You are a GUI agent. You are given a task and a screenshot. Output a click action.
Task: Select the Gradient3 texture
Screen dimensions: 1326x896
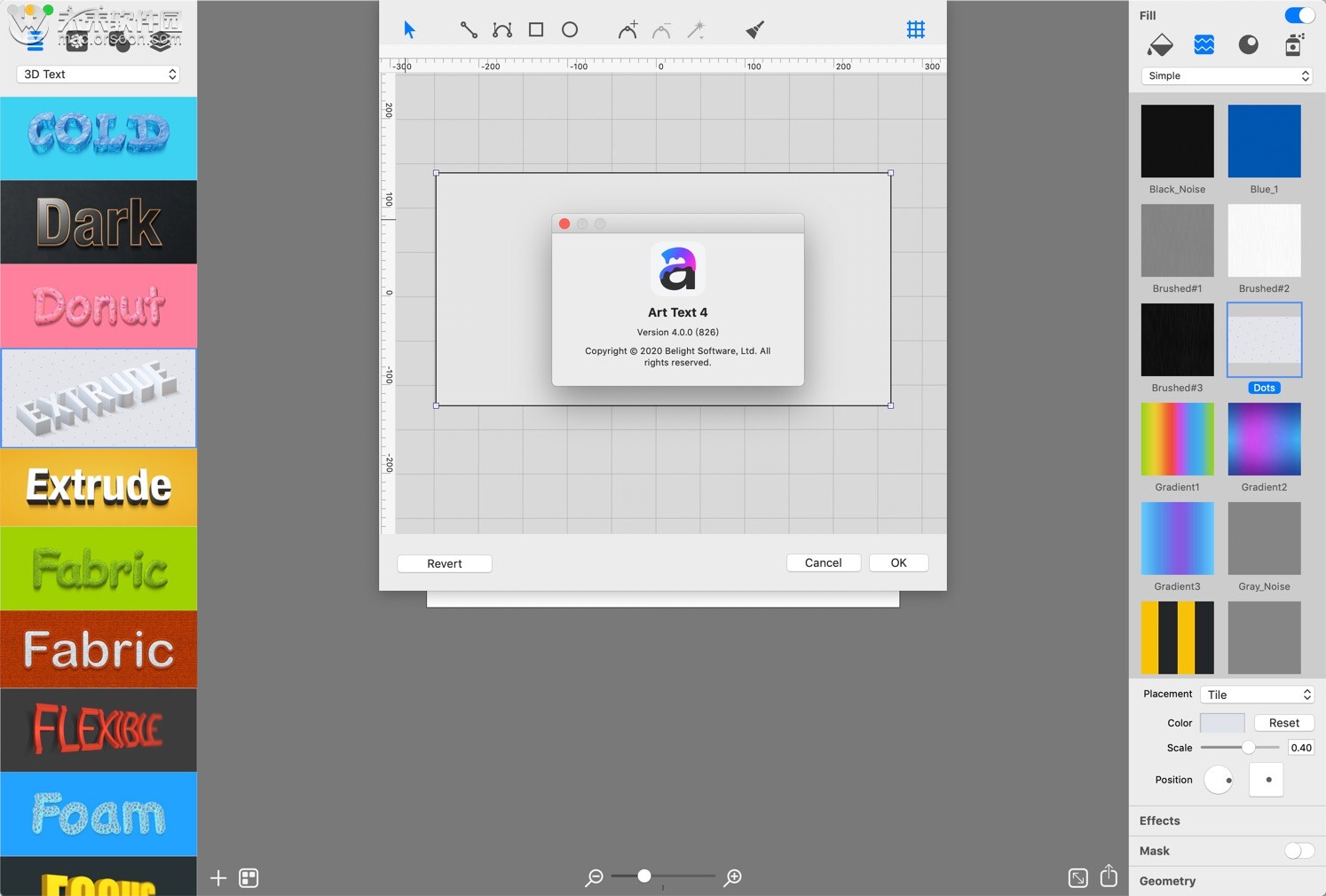[1177, 538]
